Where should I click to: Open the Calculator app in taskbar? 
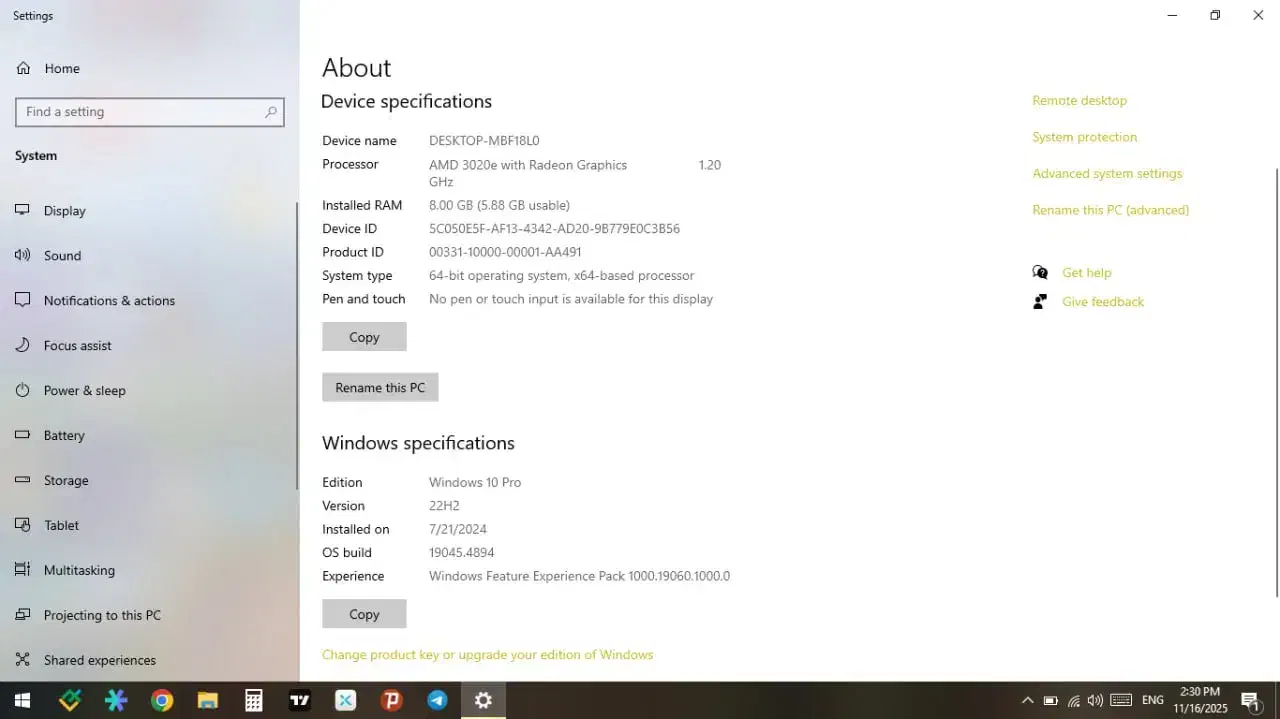coord(254,700)
